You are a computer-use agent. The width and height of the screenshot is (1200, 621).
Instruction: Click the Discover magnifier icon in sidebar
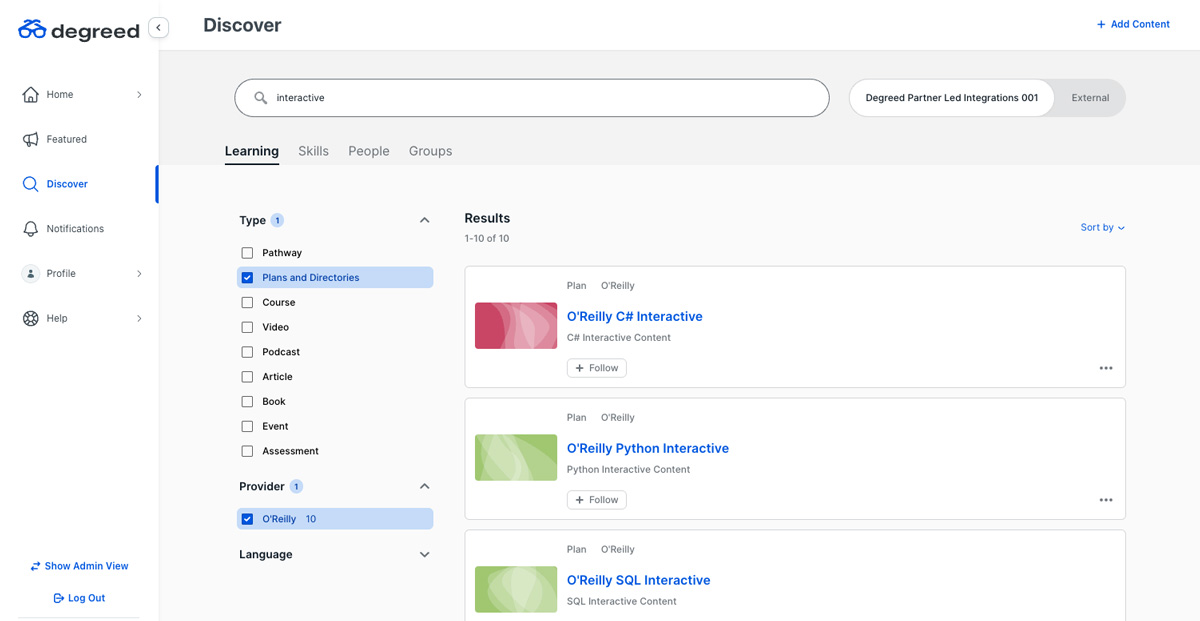pyautogui.click(x=31, y=184)
